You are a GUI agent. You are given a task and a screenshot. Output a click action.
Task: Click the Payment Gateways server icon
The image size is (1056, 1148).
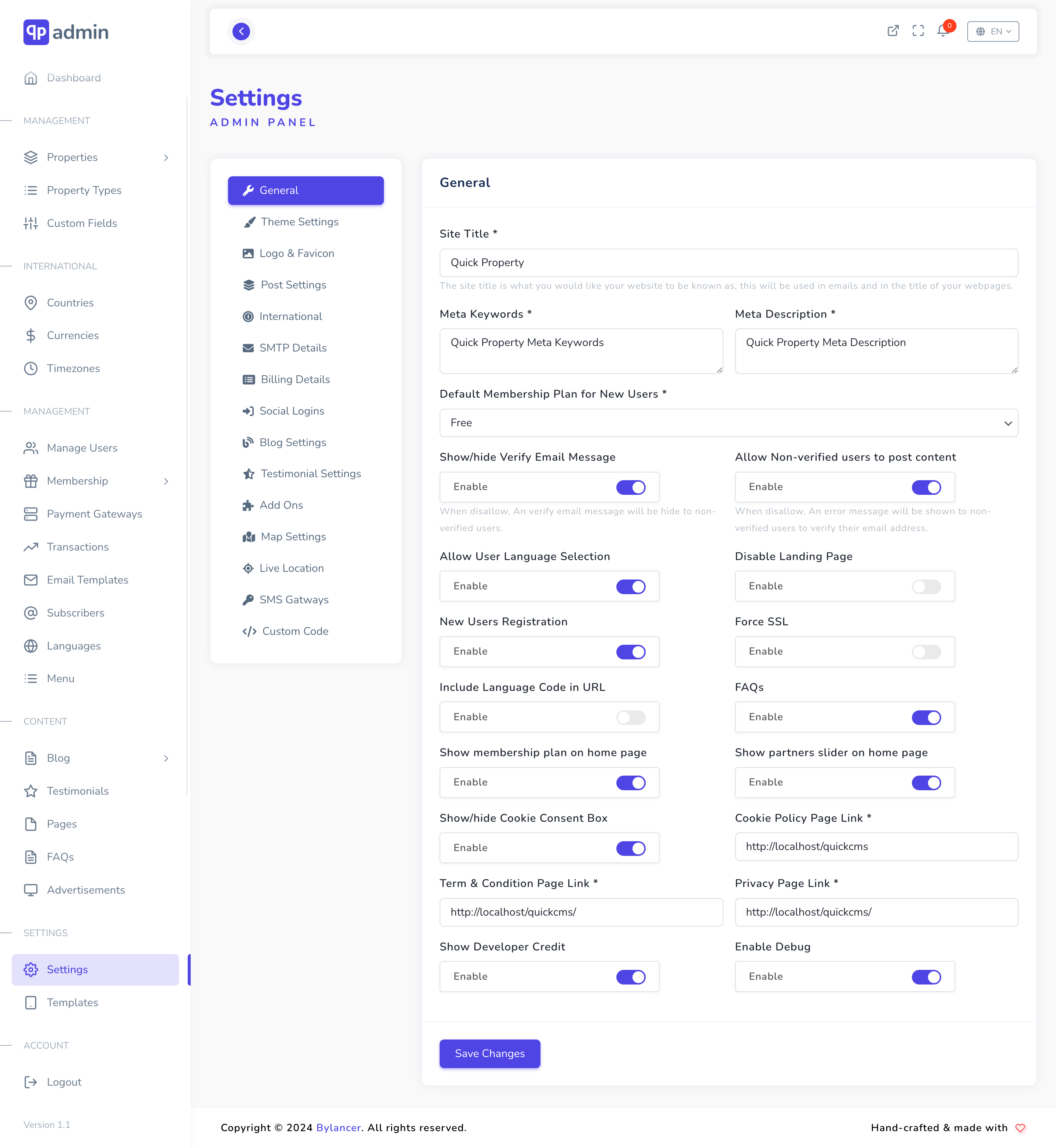[31, 514]
